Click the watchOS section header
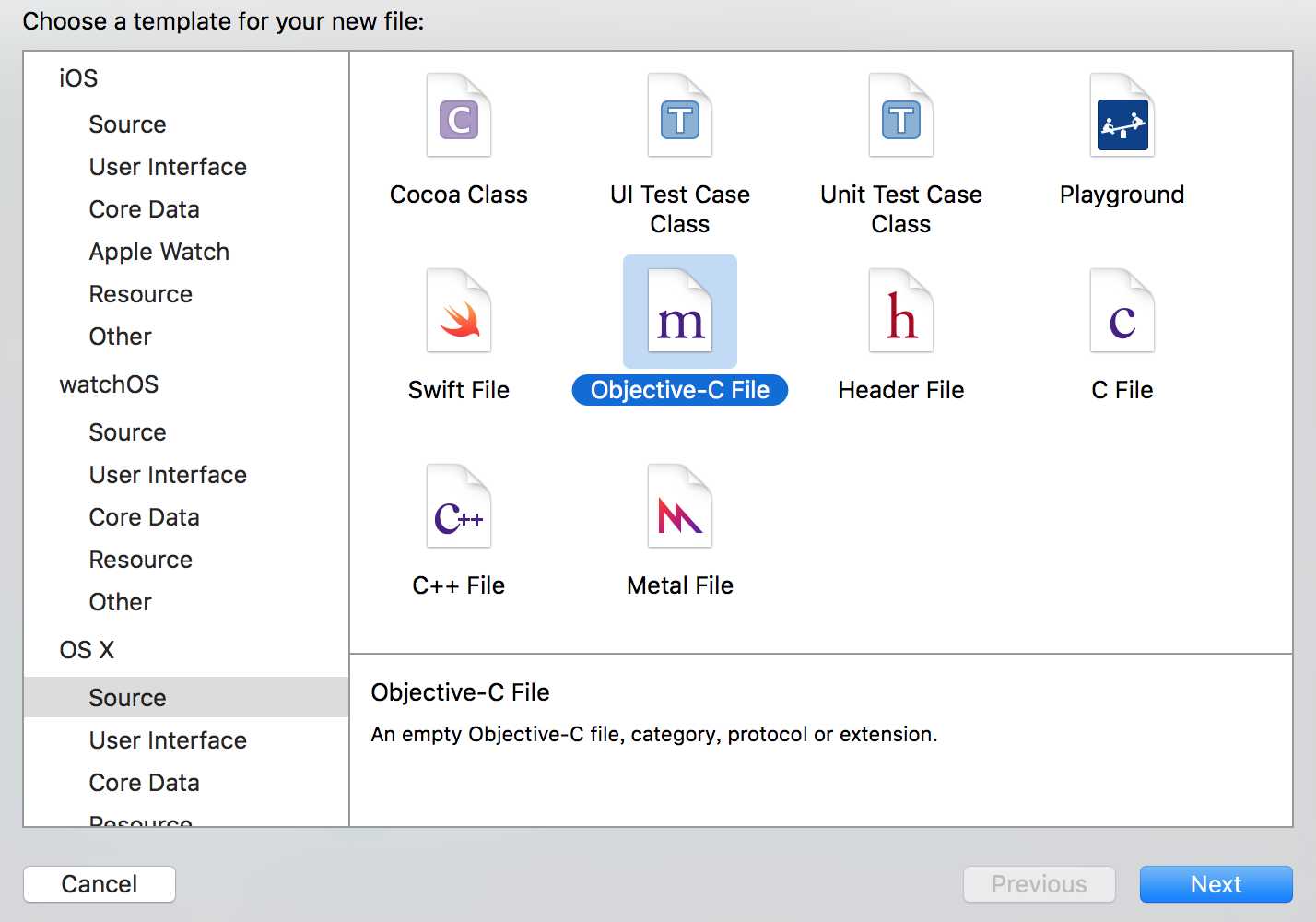The image size is (1316, 922). 109,384
